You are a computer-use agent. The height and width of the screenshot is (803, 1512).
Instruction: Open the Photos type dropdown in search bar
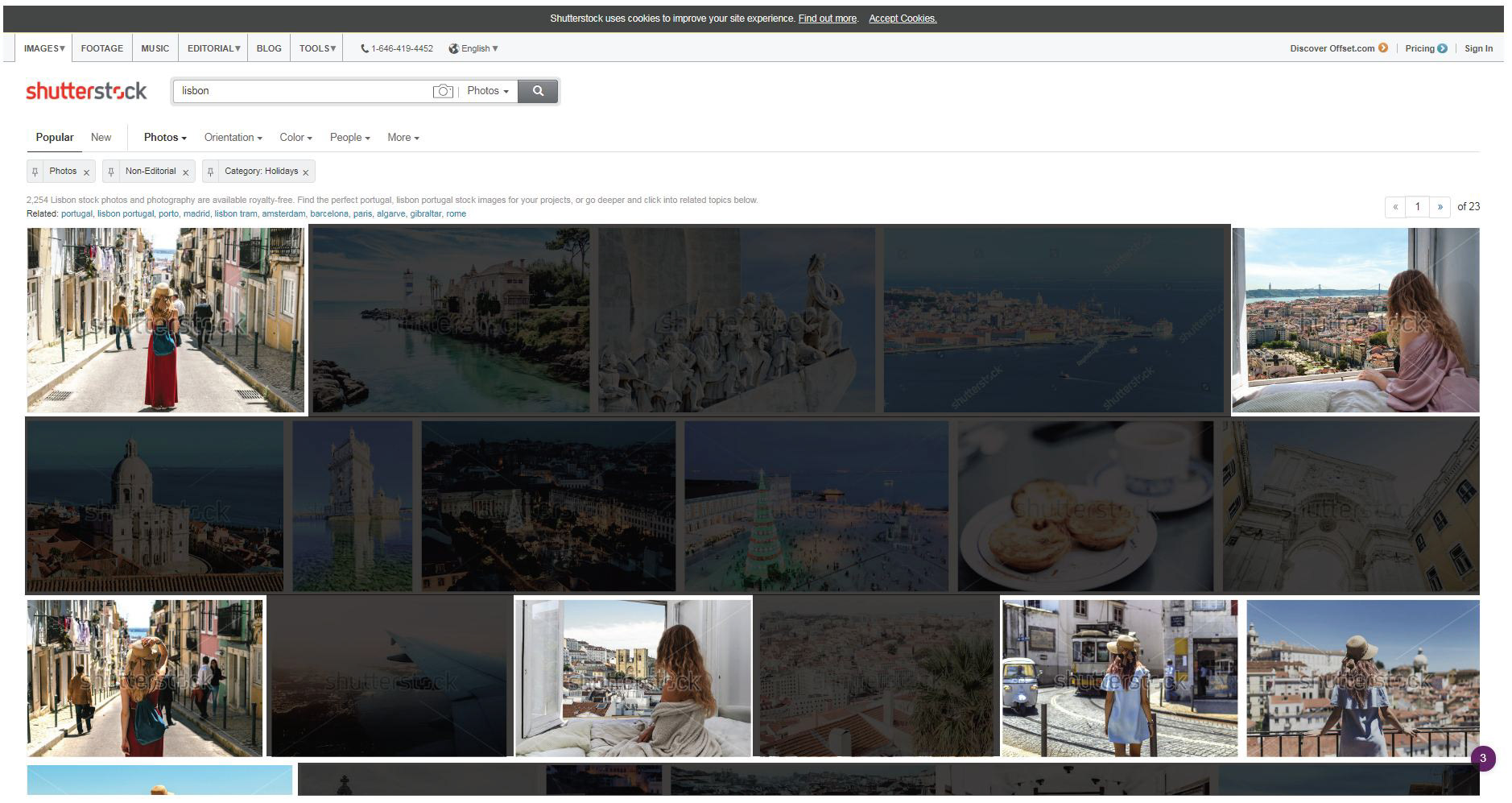(488, 91)
